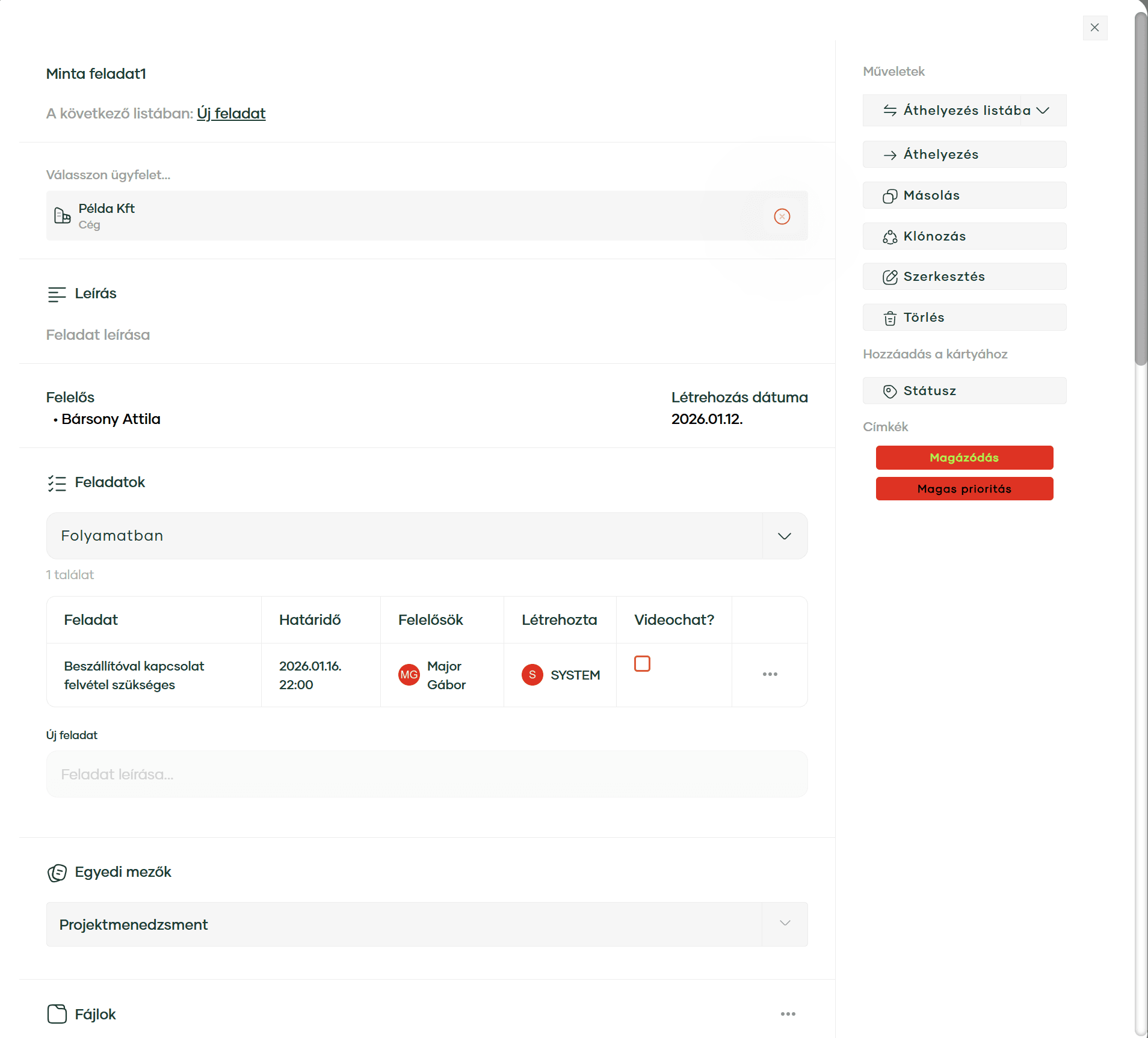The height and width of the screenshot is (1038, 1148).
Task: Click the trash icon next to Törlés
Action: 890,318
